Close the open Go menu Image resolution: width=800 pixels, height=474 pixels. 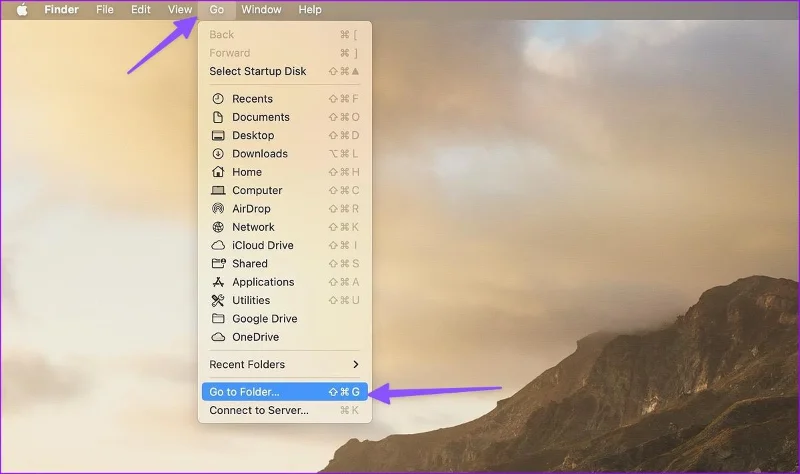point(216,9)
